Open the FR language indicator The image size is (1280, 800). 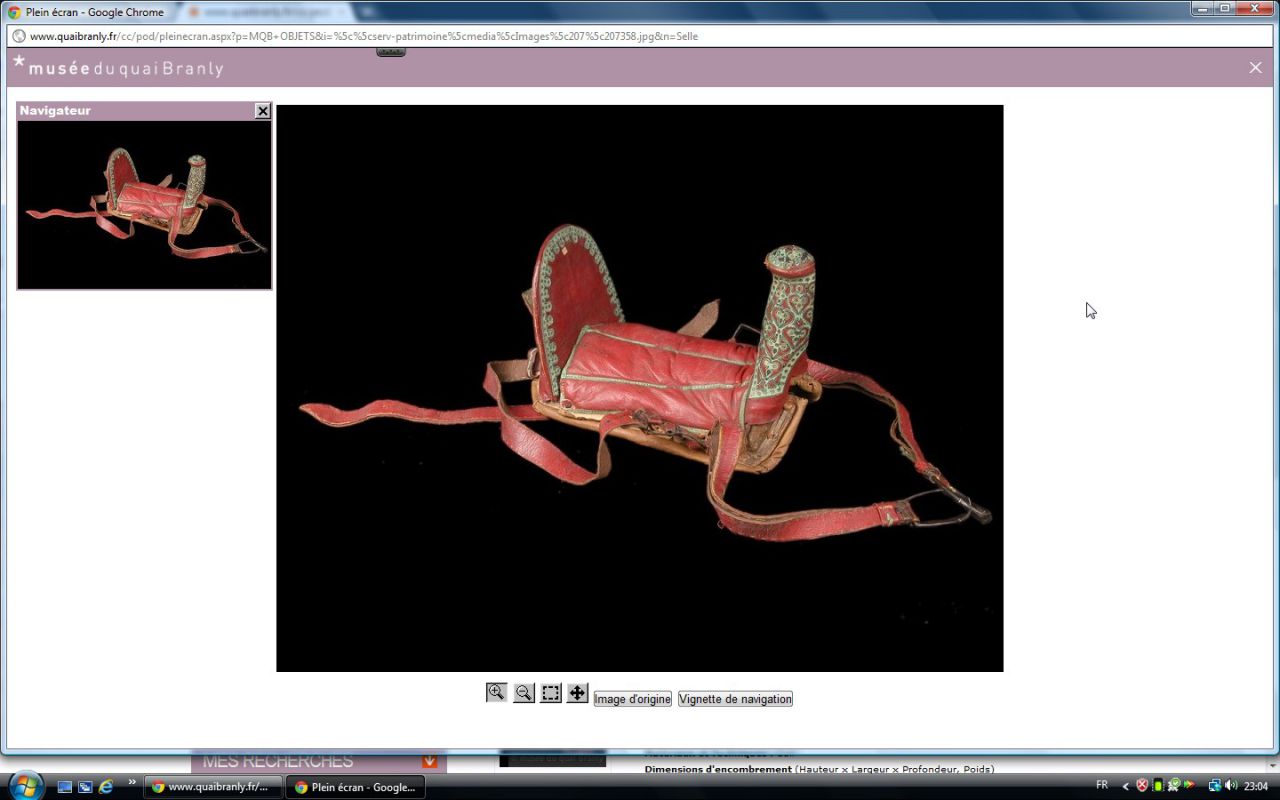pos(1102,785)
